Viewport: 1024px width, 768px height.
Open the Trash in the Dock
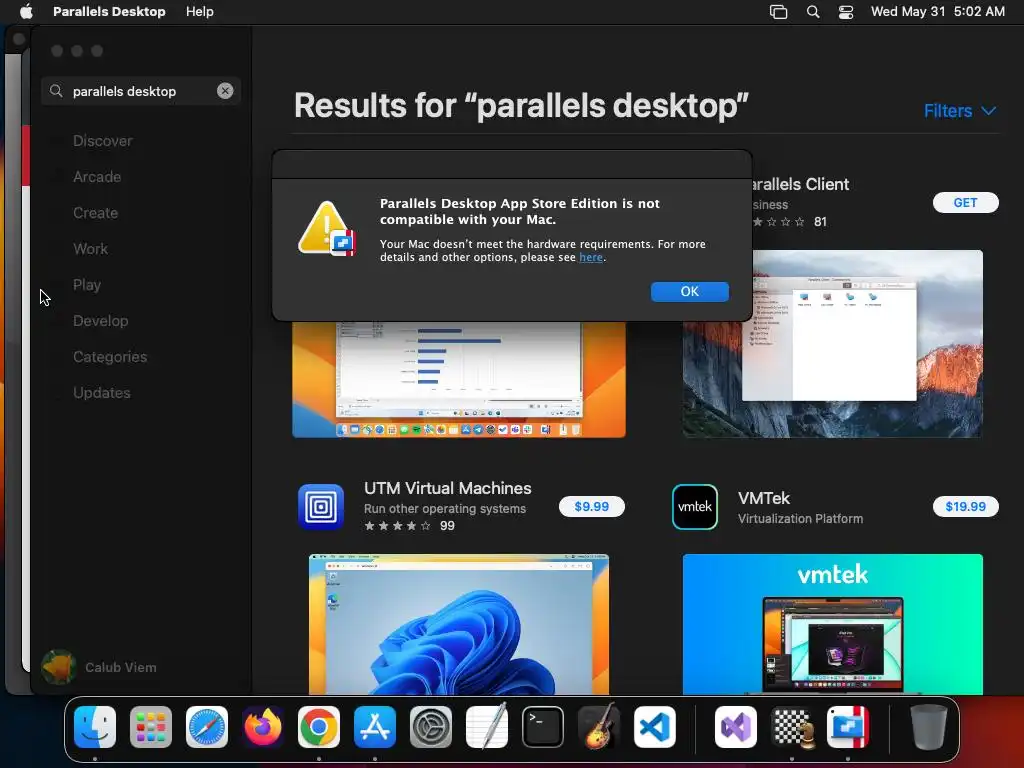(x=929, y=727)
